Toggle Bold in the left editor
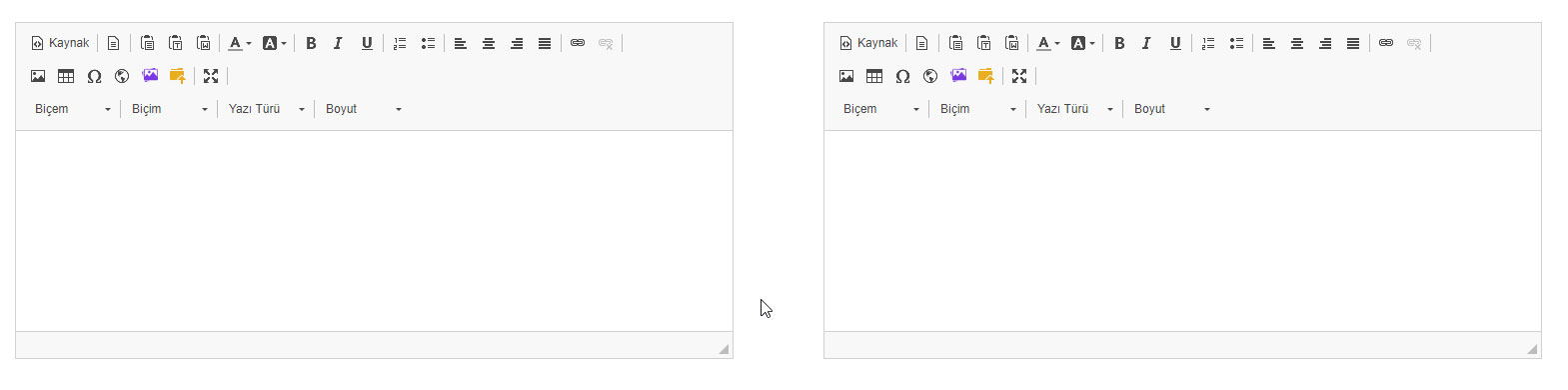Screen dimensions: 1568x390 tap(311, 43)
